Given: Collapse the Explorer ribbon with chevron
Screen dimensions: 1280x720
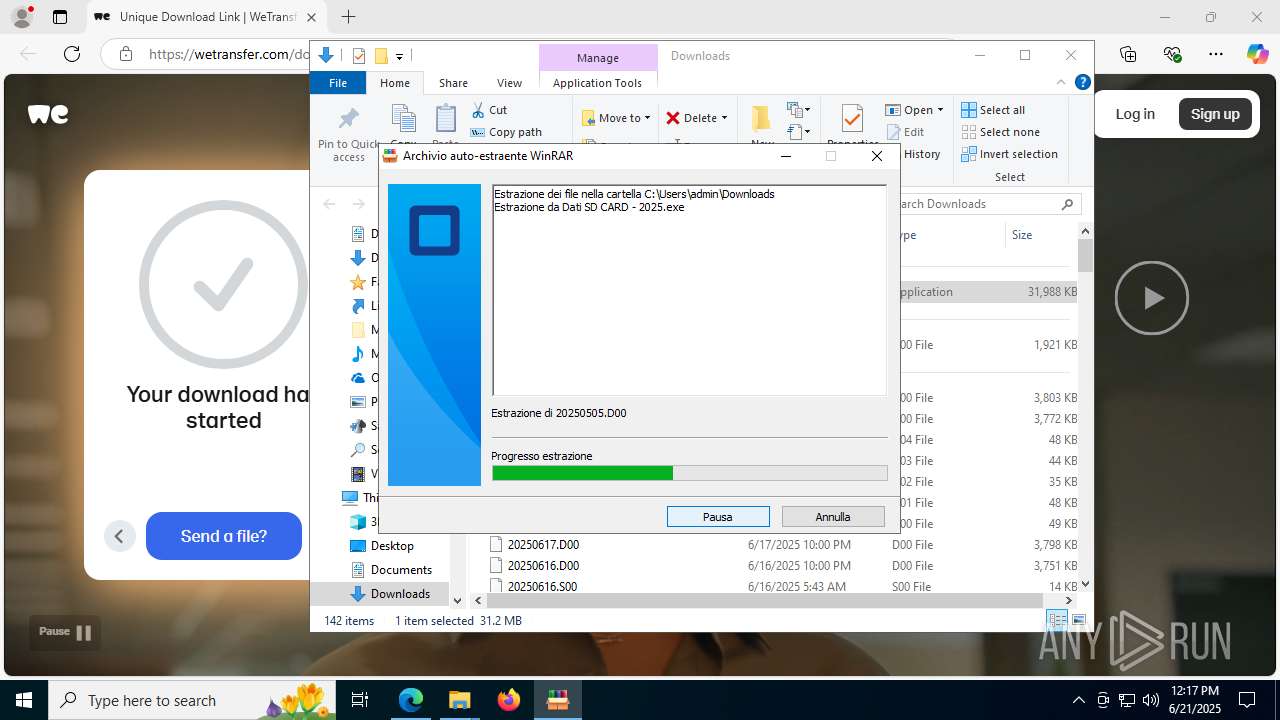Looking at the screenshot, I should pos(1062,83).
